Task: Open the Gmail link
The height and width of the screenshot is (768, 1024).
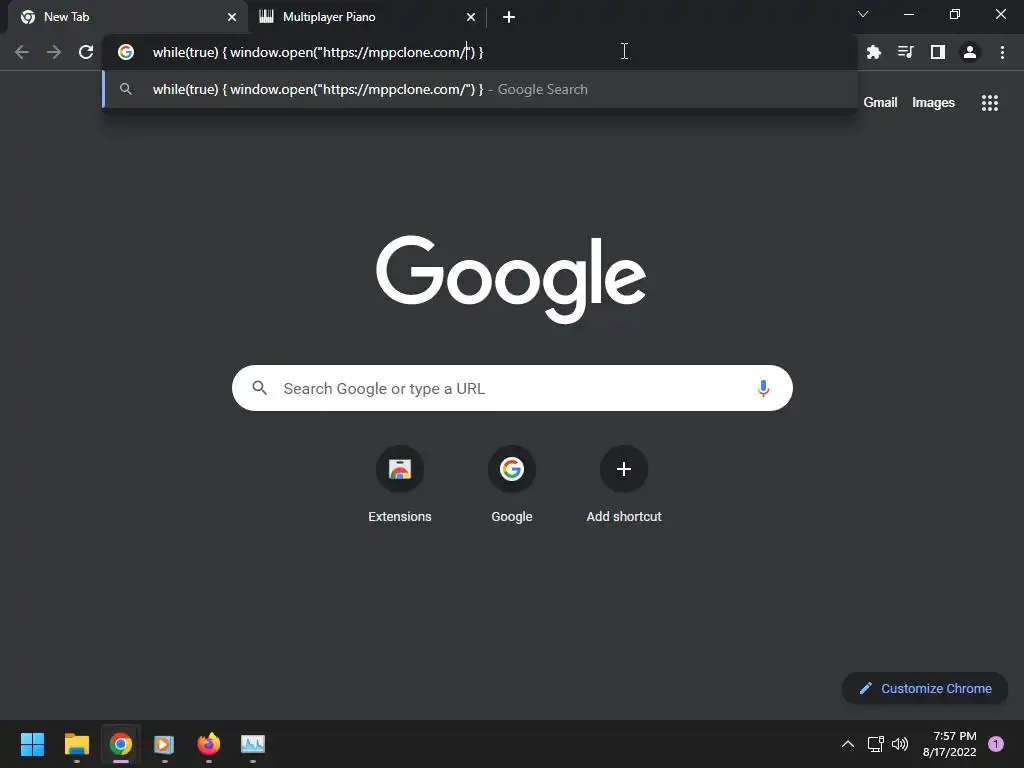Action: point(880,103)
